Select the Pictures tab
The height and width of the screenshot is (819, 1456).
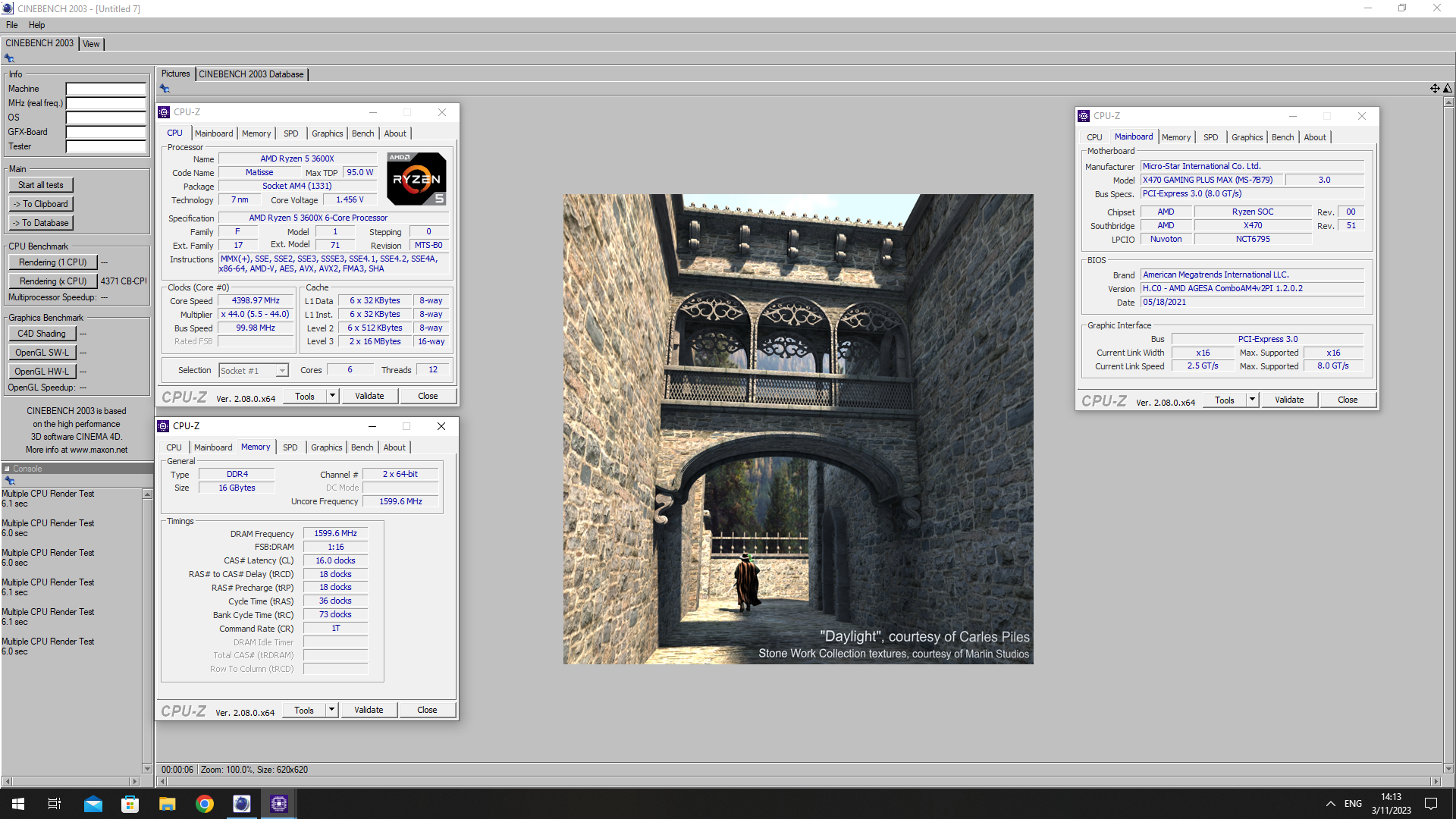(x=176, y=74)
